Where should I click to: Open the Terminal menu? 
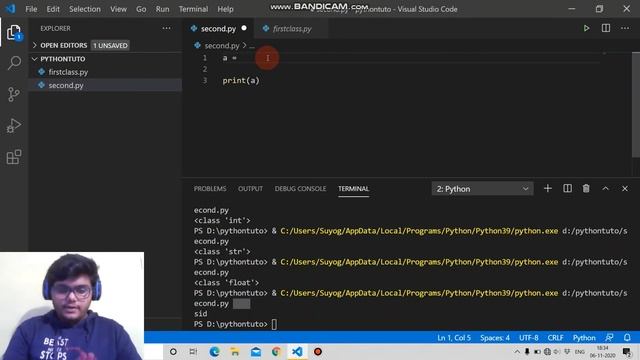point(193,9)
